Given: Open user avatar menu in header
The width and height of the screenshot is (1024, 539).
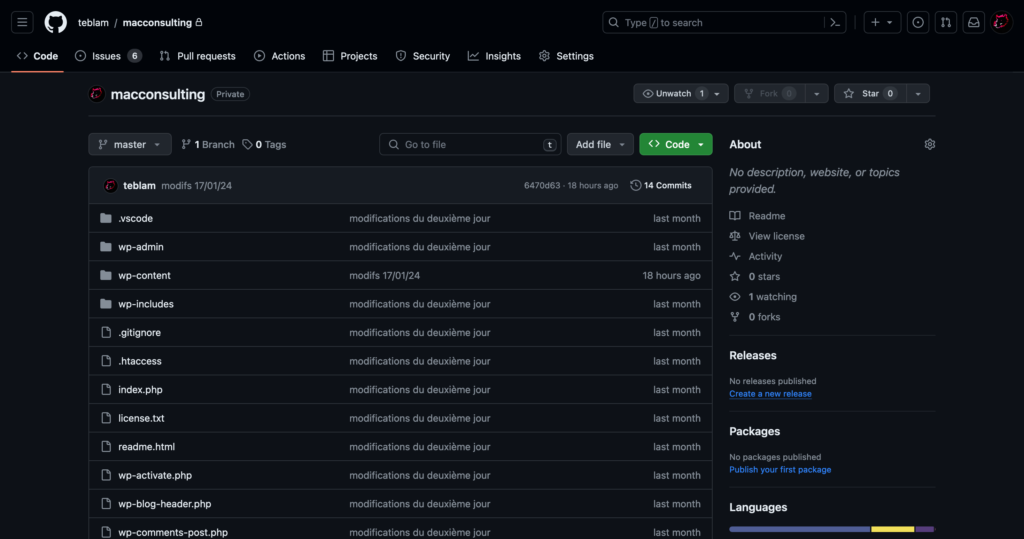Looking at the screenshot, I should (x=1001, y=22).
